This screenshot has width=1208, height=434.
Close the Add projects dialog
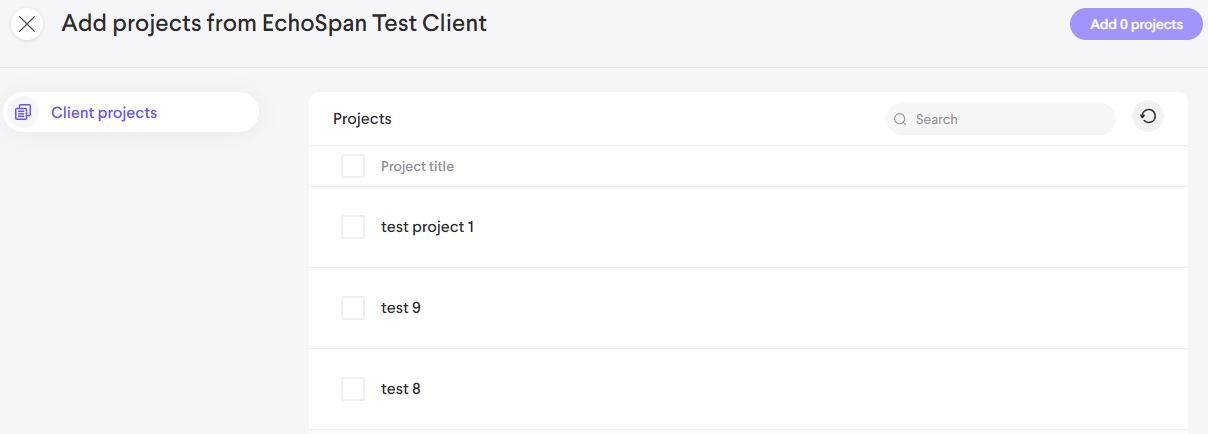(27, 25)
